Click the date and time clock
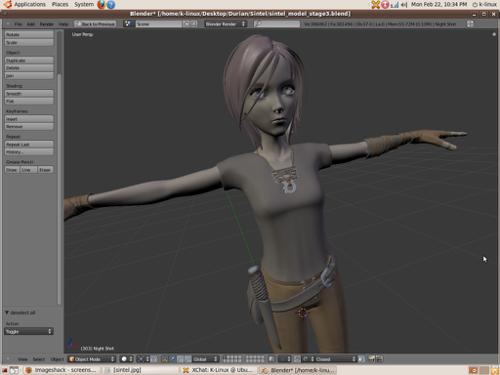500x375 pixels. 439,4
